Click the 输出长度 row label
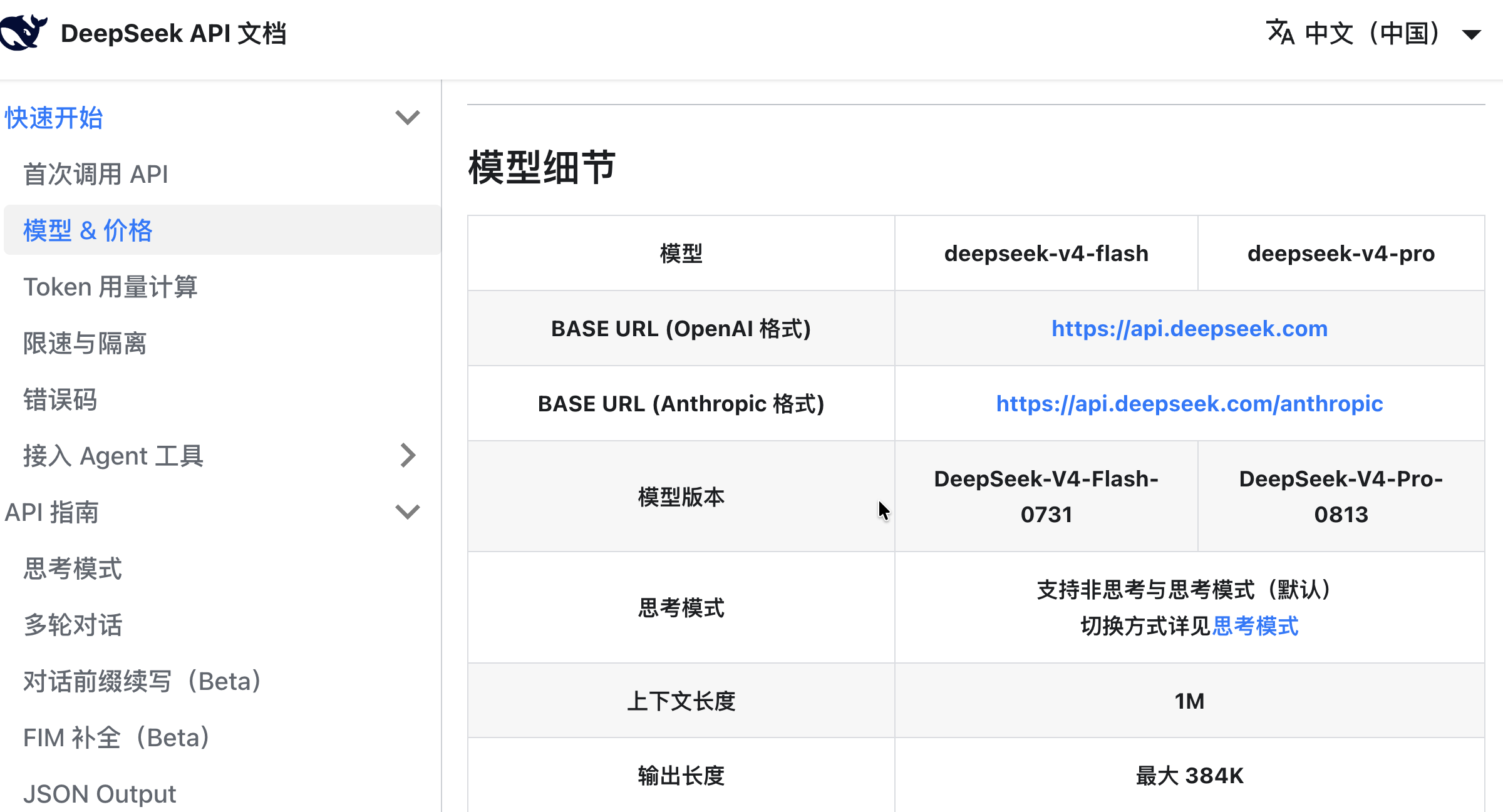This screenshot has height=812, width=1503. tap(681, 776)
